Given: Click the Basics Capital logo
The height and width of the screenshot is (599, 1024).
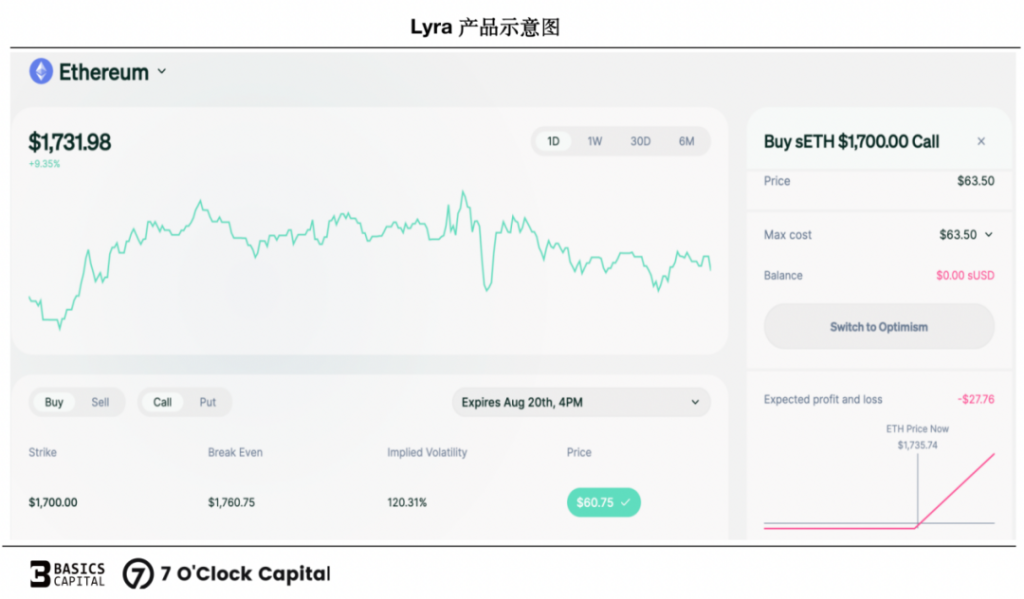Looking at the screenshot, I should (68, 574).
